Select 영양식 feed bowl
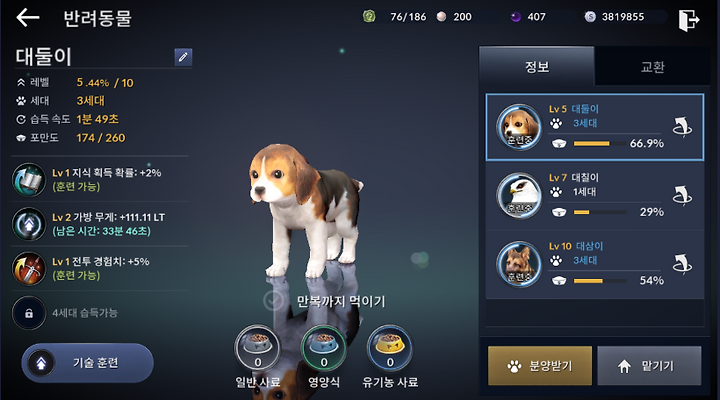The width and height of the screenshot is (720, 400). coord(324,348)
